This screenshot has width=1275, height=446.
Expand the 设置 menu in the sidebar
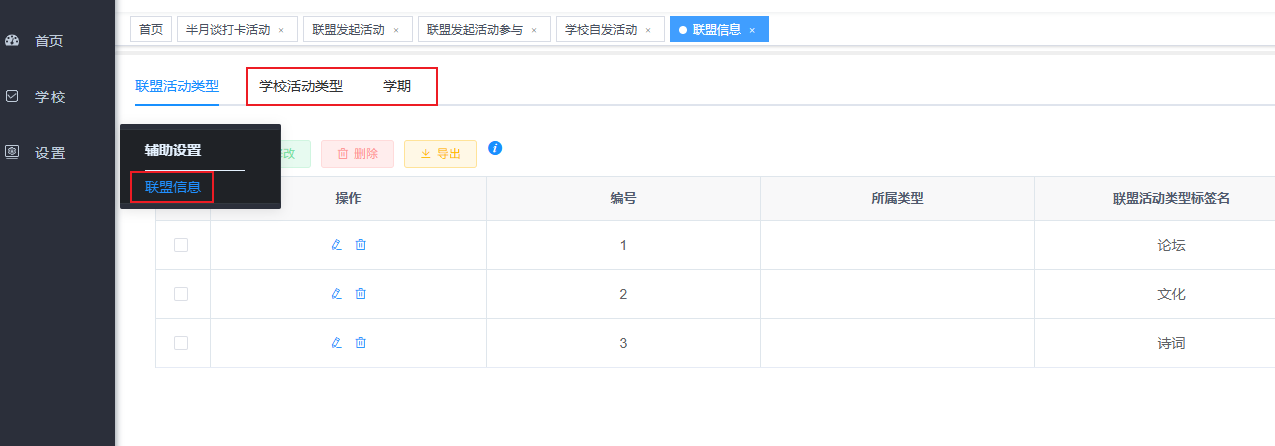pyautogui.click(x=49, y=153)
